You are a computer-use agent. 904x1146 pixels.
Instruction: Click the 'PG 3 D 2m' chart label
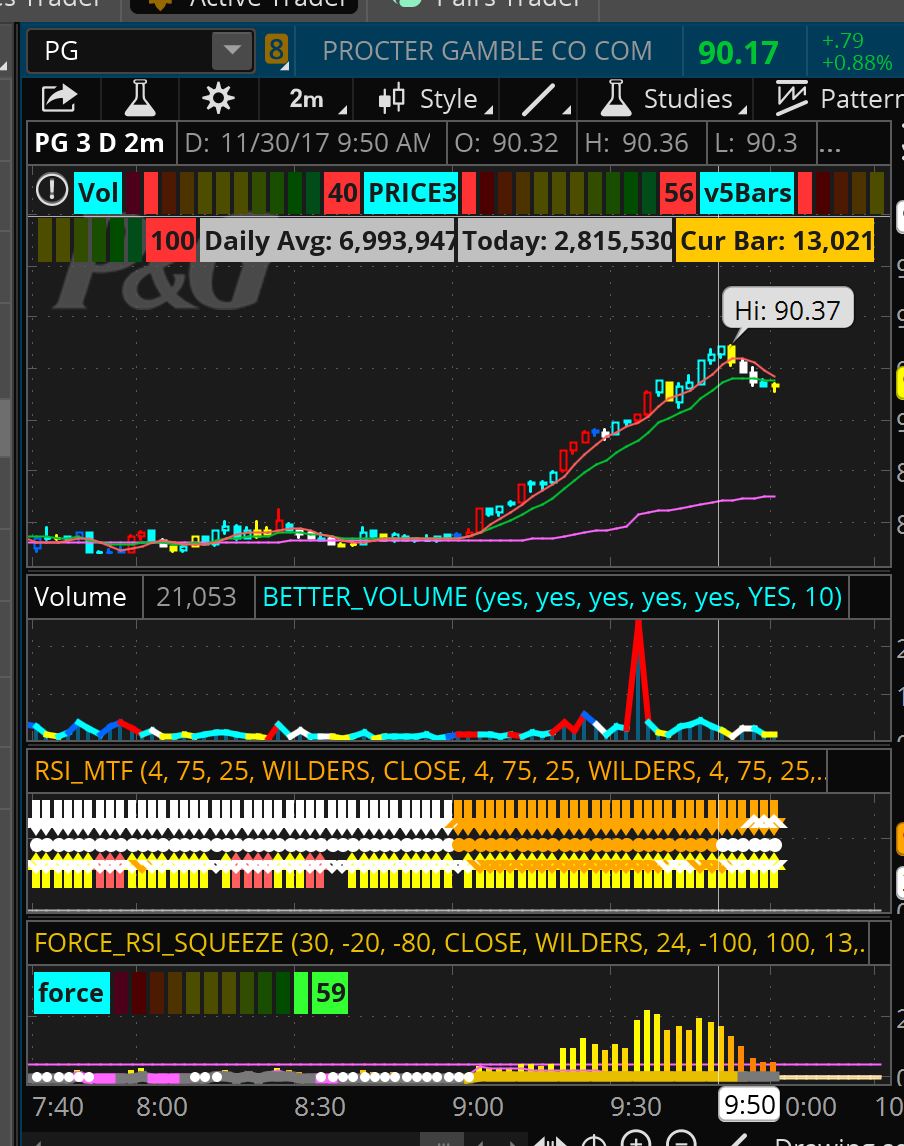[99, 143]
